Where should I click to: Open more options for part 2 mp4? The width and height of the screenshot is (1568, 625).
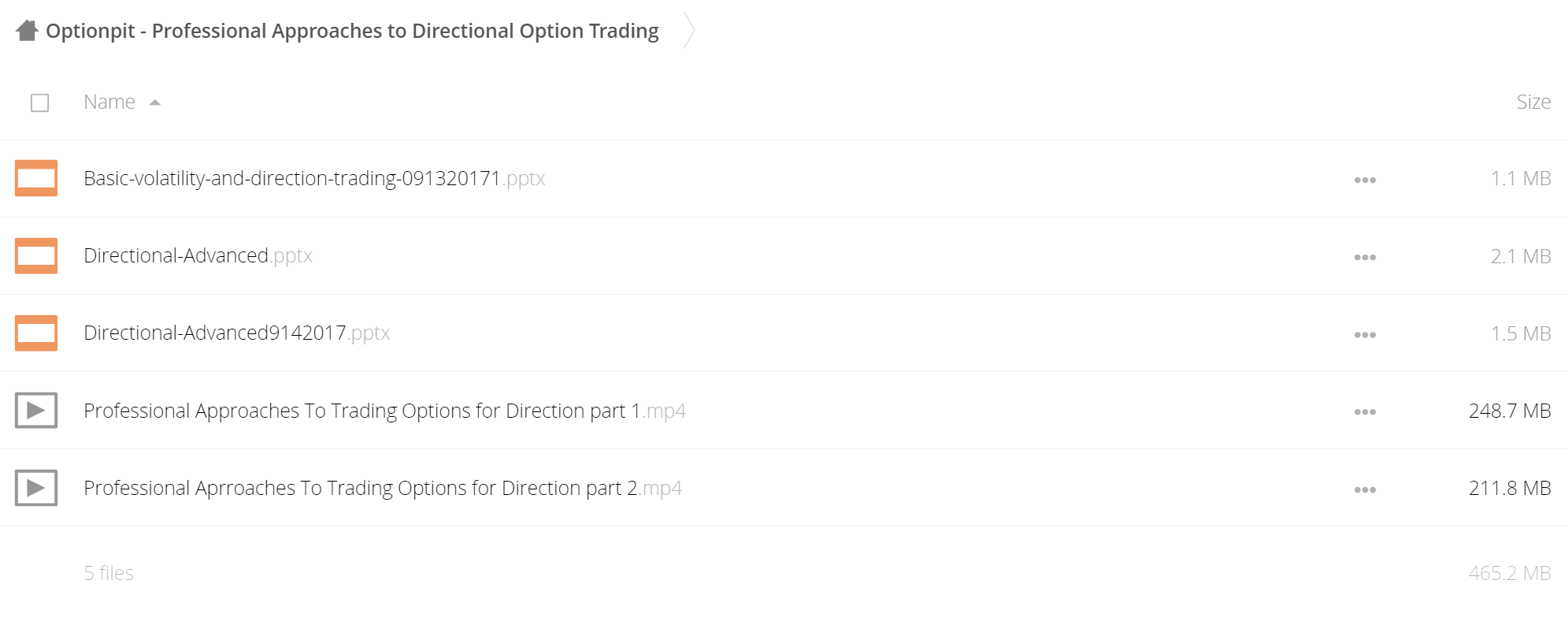[x=1365, y=489]
